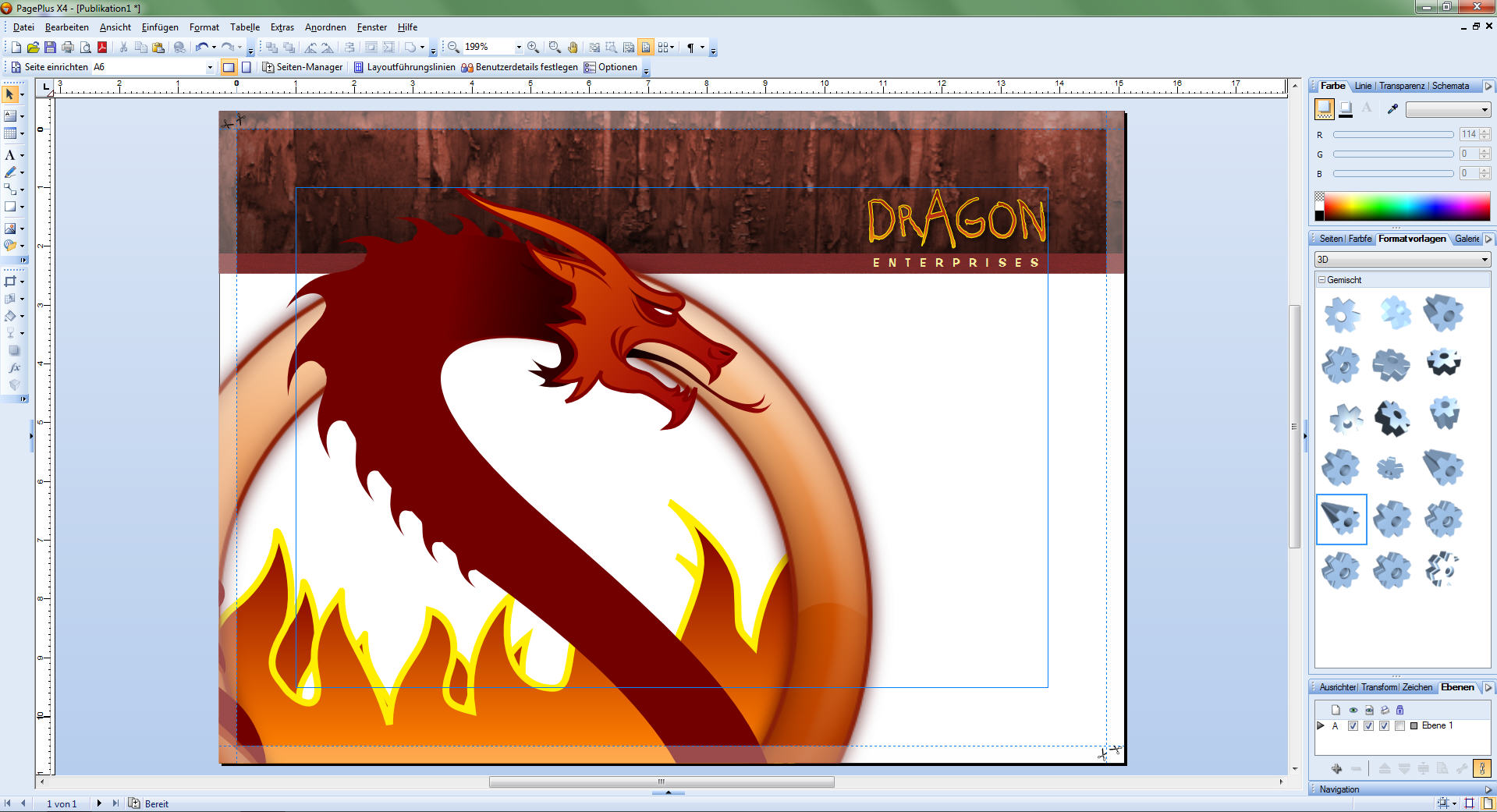This screenshot has height=812, width=1497.
Task: Select the line color button
Action: (x=1346, y=110)
